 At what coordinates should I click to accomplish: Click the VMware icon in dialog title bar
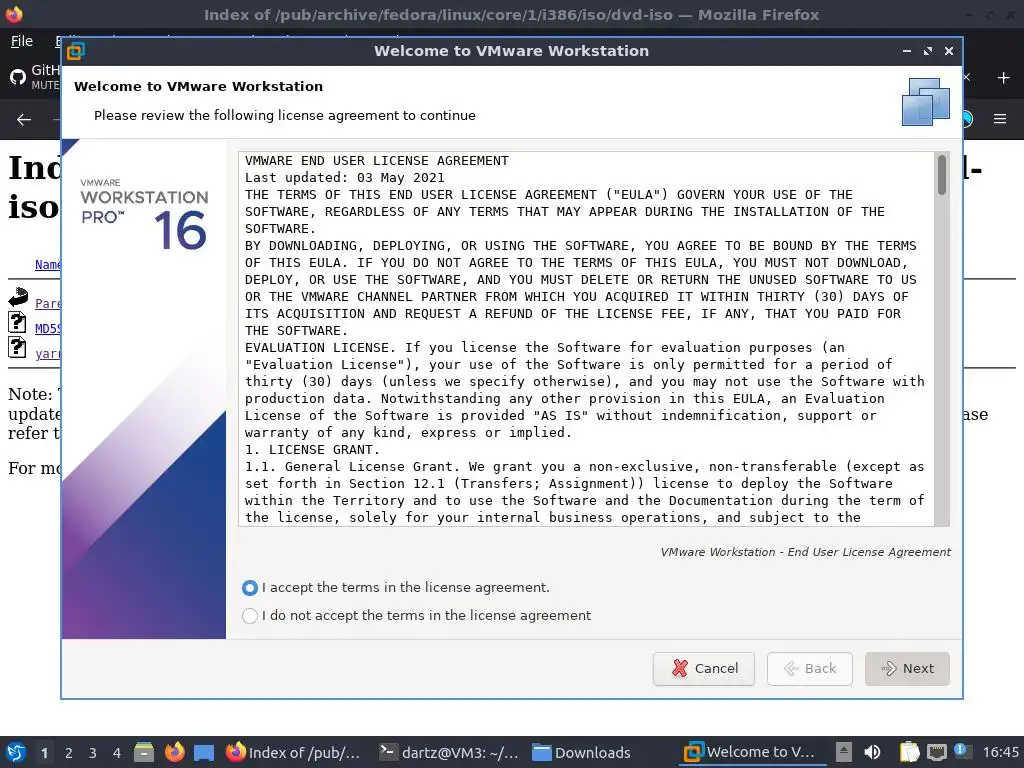(x=76, y=51)
